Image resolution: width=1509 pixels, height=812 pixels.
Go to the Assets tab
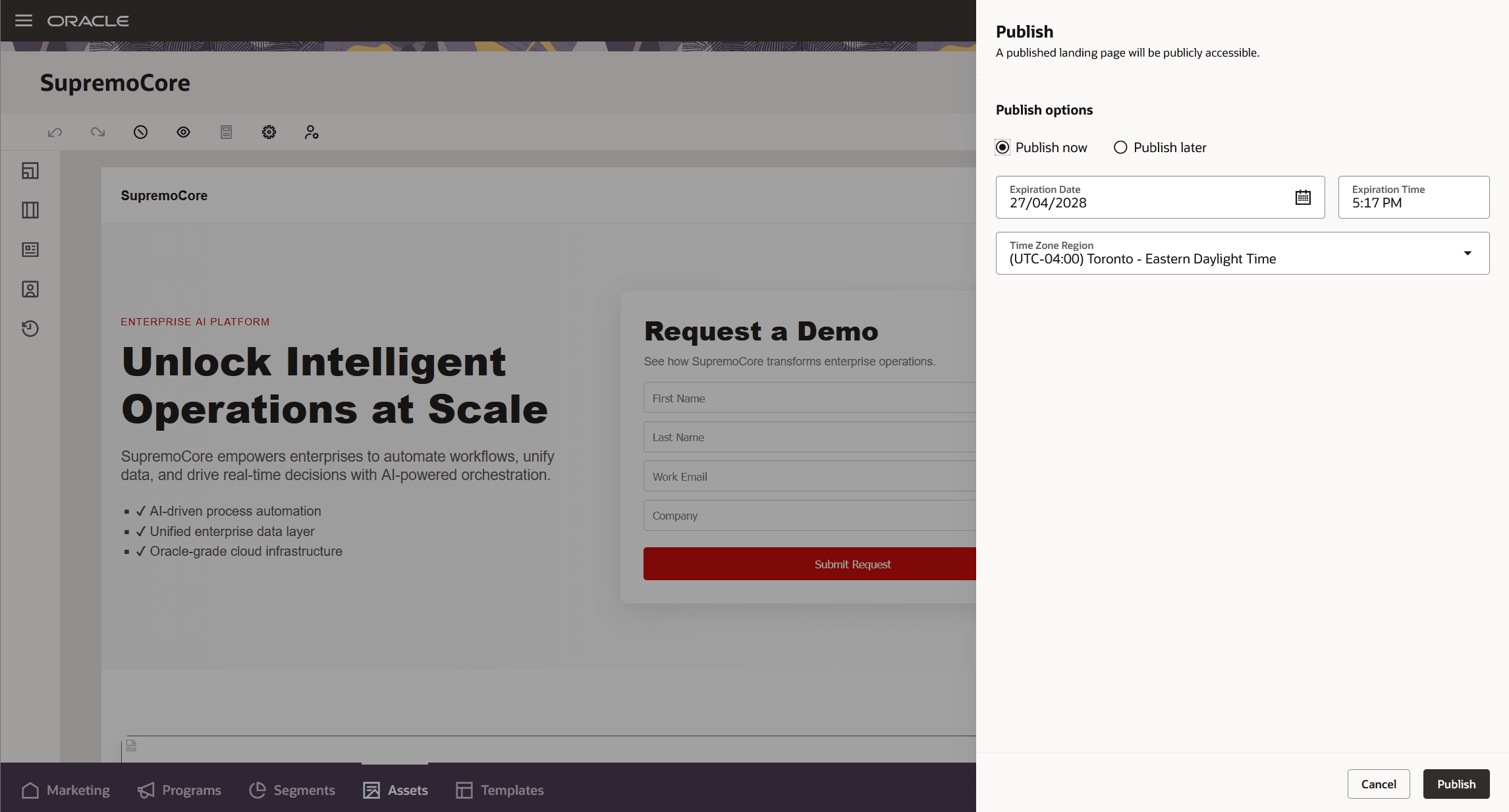[395, 790]
